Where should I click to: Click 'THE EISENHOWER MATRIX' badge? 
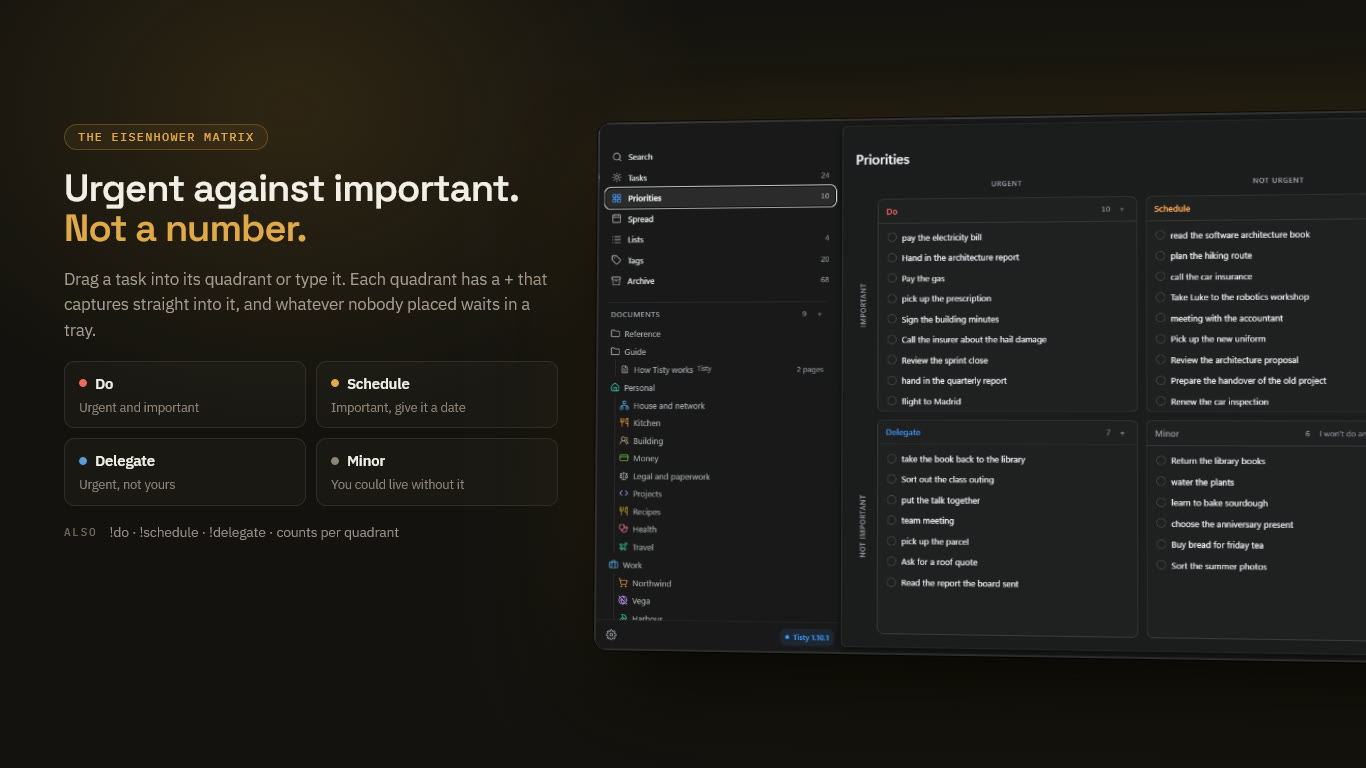[x=166, y=137]
